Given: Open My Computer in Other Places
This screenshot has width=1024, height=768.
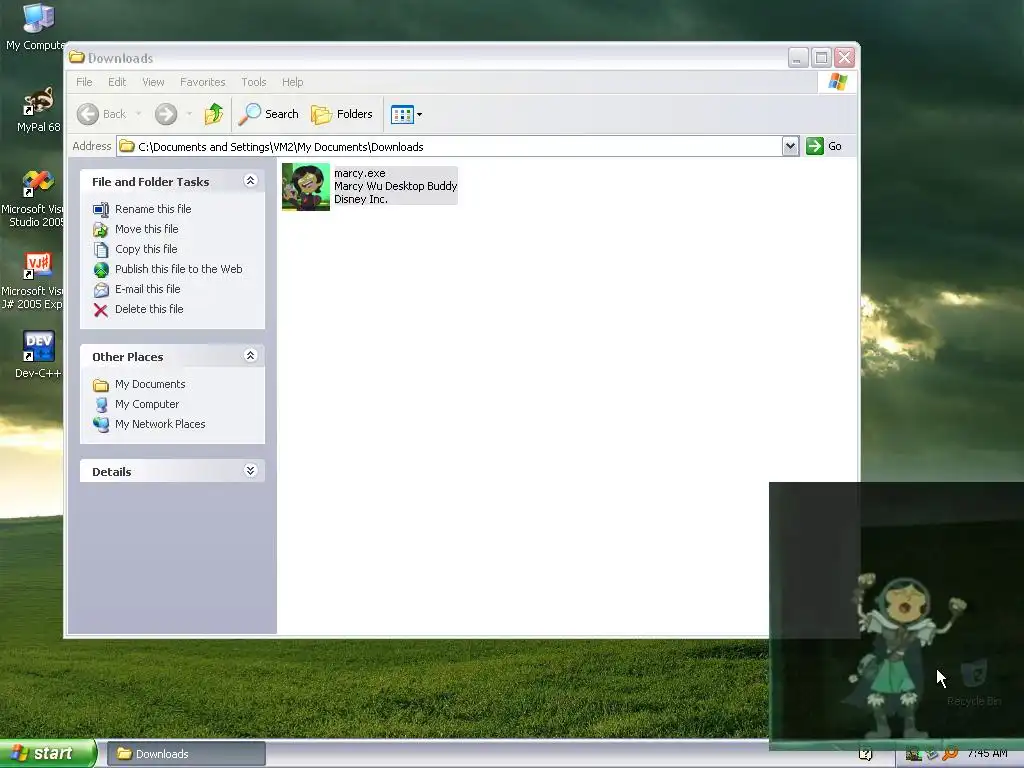Looking at the screenshot, I should click(147, 404).
